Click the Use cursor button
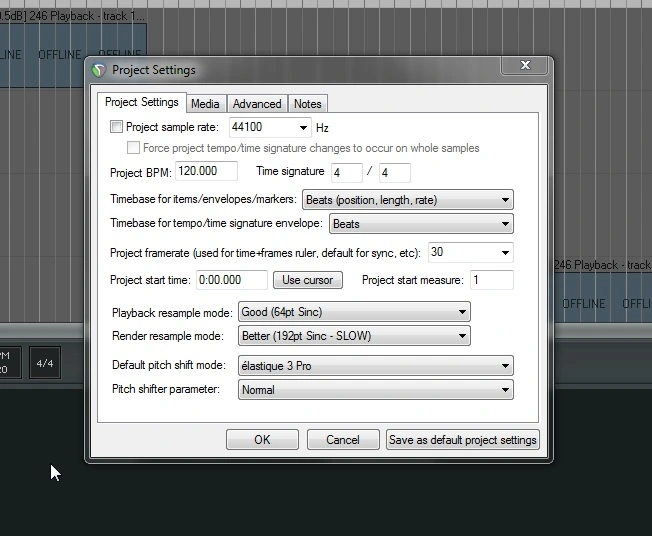Screen dimensions: 652x536 point(308,280)
